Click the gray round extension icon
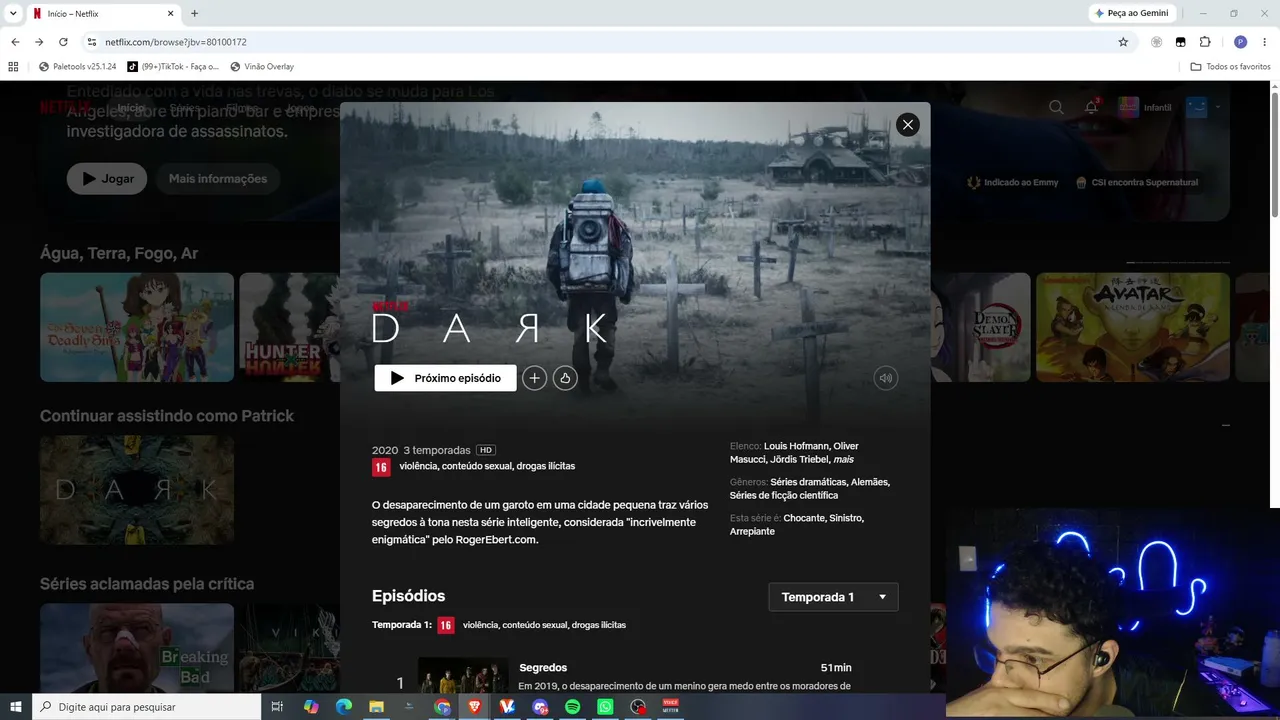This screenshot has height=720, width=1280. pyautogui.click(x=1156, y=42)
